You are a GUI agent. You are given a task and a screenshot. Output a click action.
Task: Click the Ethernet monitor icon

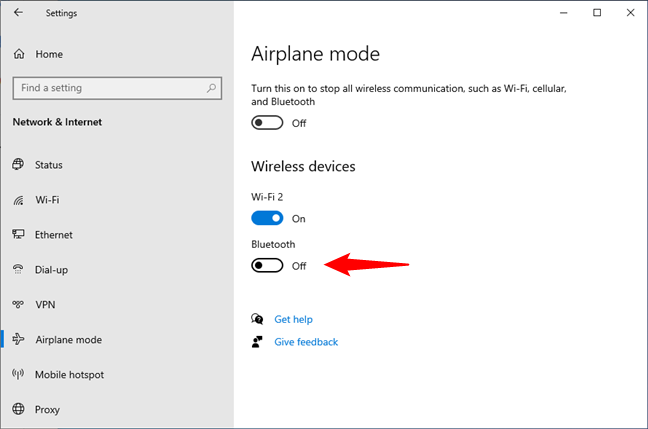18,234
